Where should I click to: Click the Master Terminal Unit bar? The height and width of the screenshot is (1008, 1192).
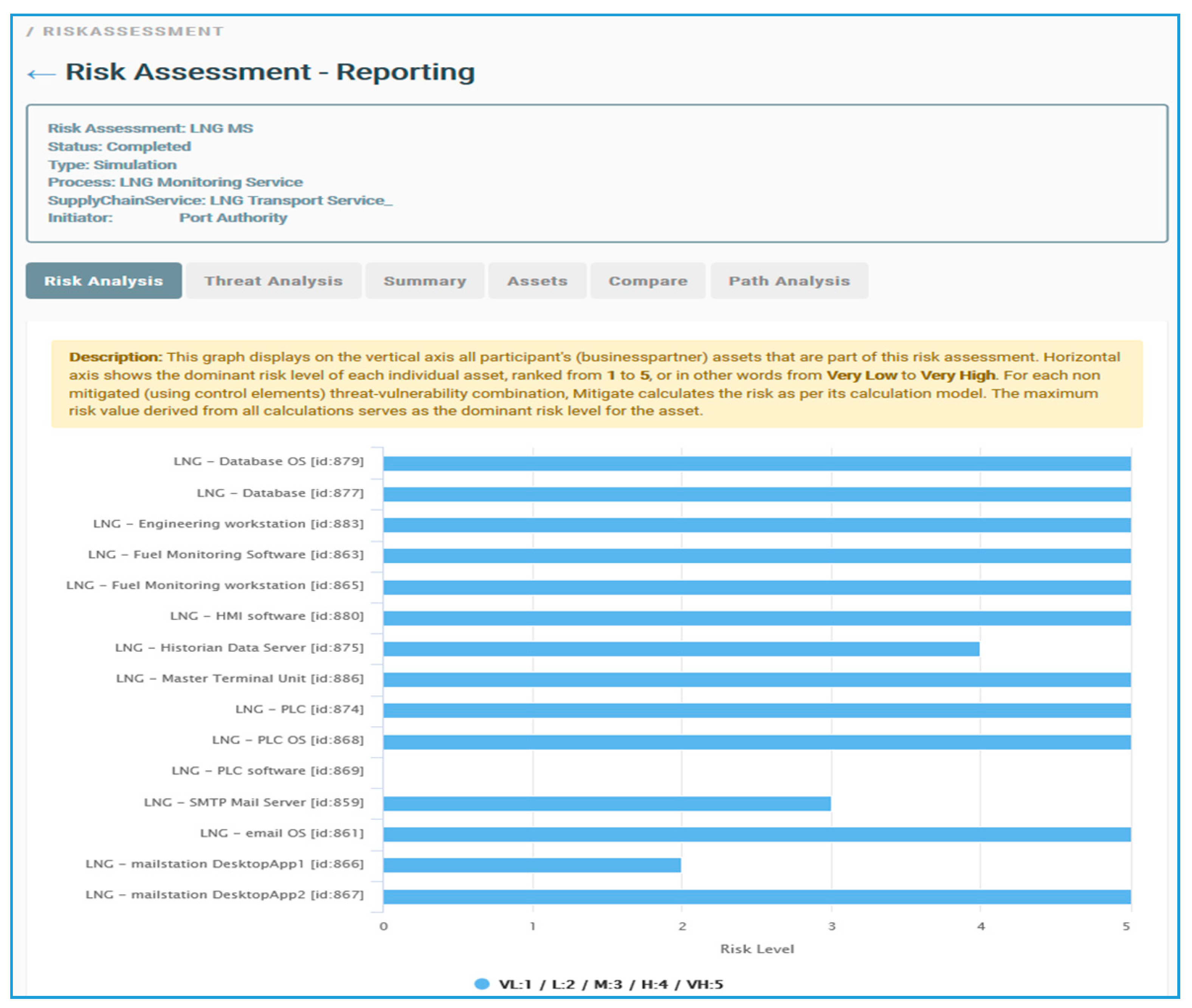click(x=756, y=679)
